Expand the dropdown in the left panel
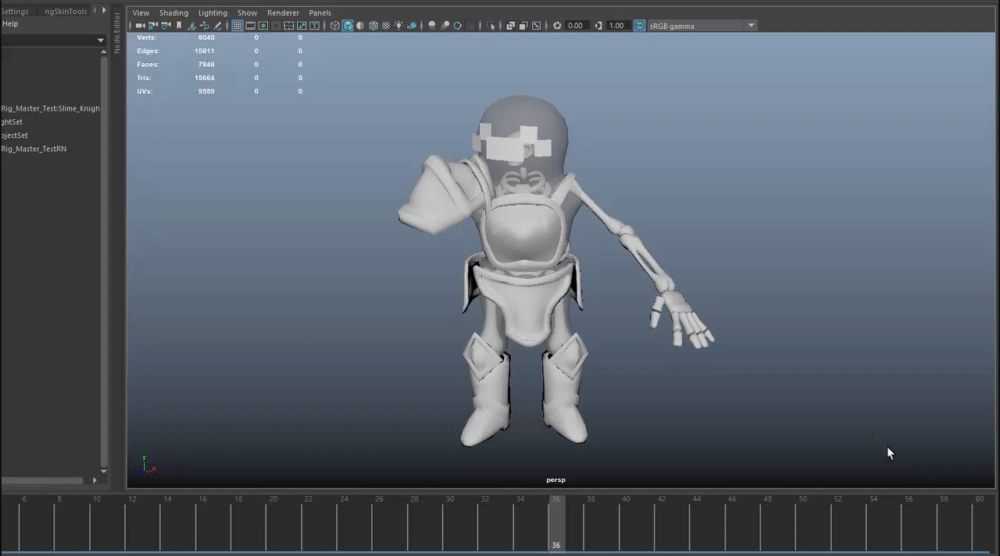This screenshot has height=556, width=1000. (x=100, y=40)
